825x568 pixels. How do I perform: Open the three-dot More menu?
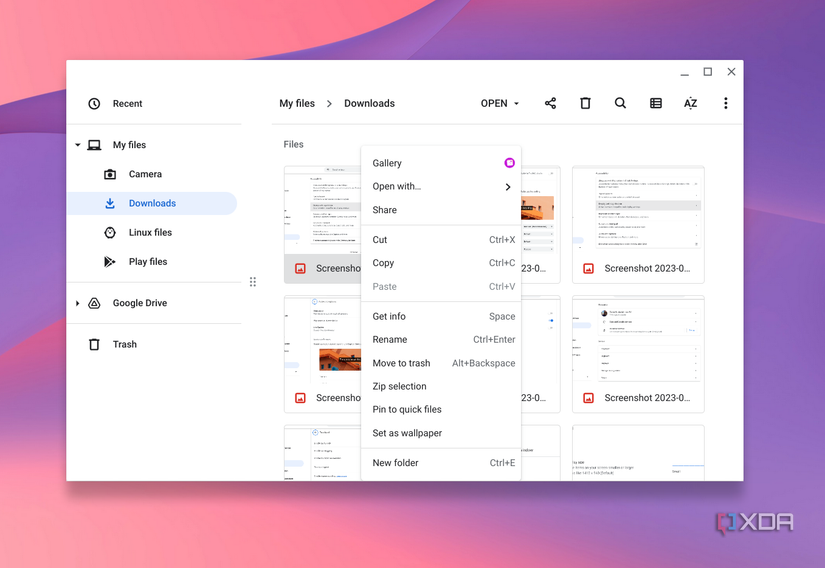[726, 103]
